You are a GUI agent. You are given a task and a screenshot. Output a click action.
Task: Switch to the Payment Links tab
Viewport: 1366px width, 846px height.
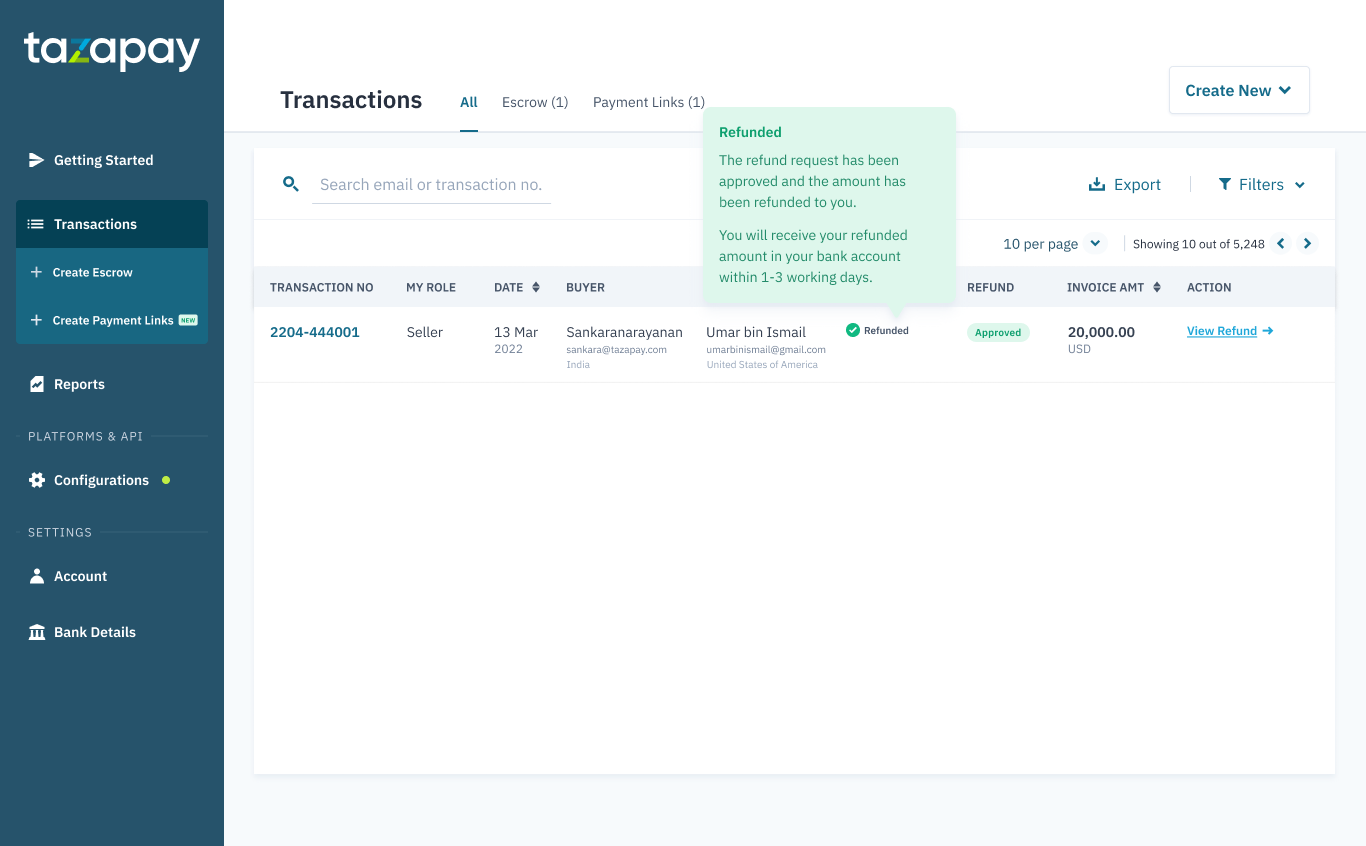[648, 101]
